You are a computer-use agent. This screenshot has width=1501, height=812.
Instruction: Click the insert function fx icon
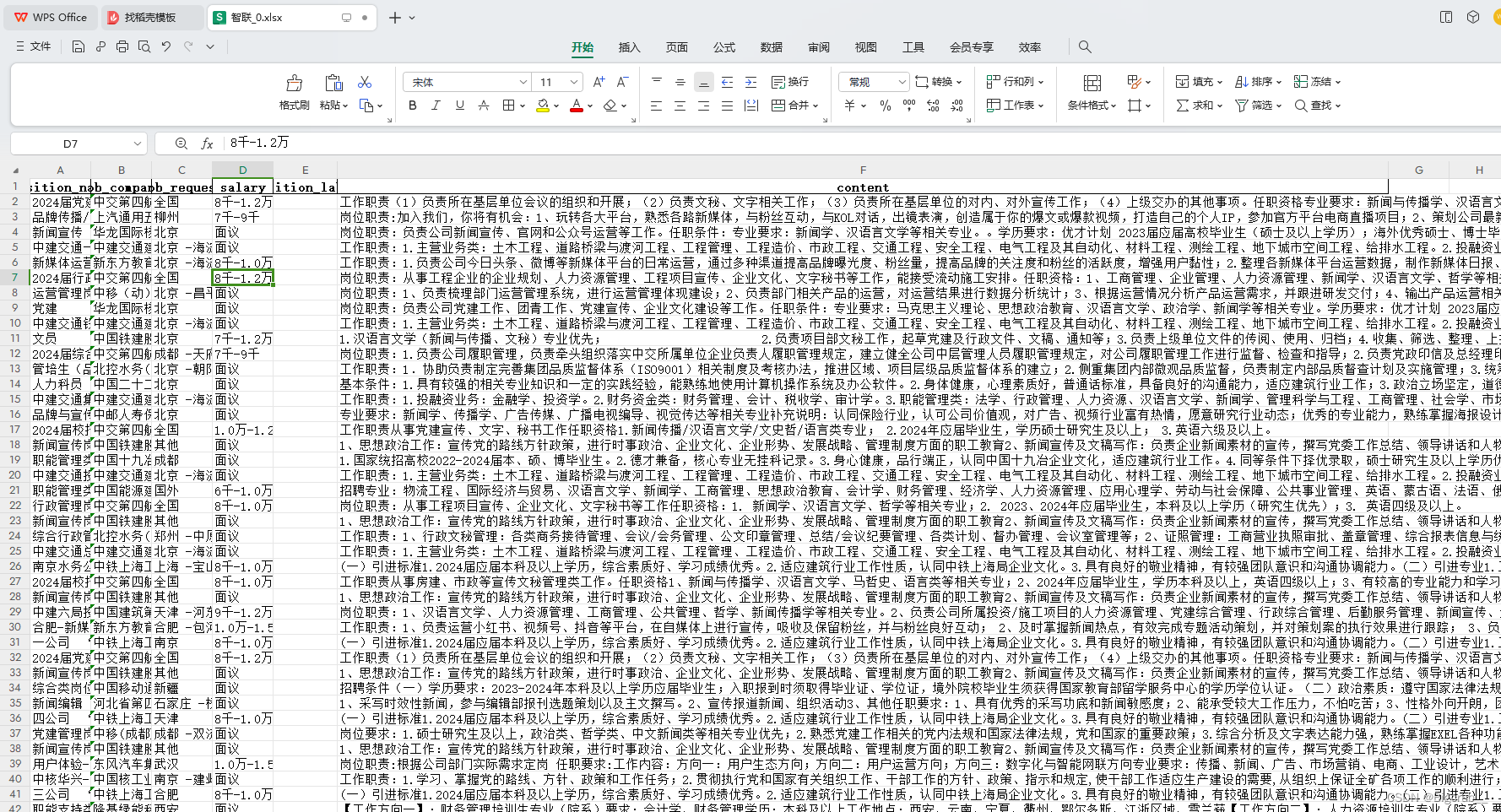coord(207,143)
